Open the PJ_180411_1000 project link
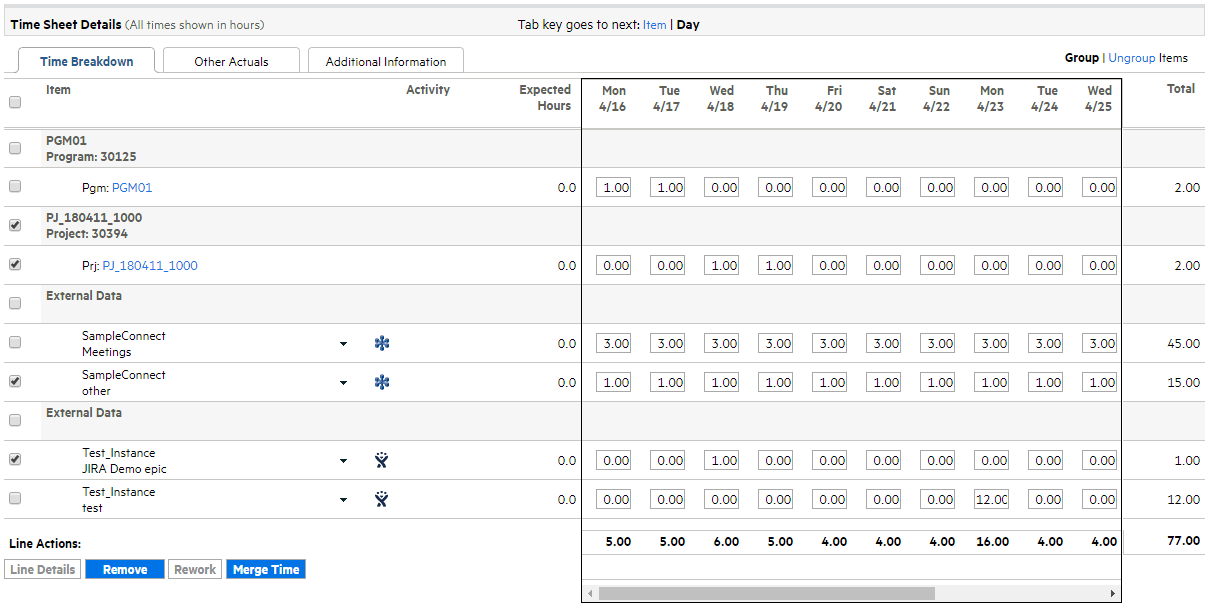This screenshot has width=1208, height=604. tap(150, 266)
